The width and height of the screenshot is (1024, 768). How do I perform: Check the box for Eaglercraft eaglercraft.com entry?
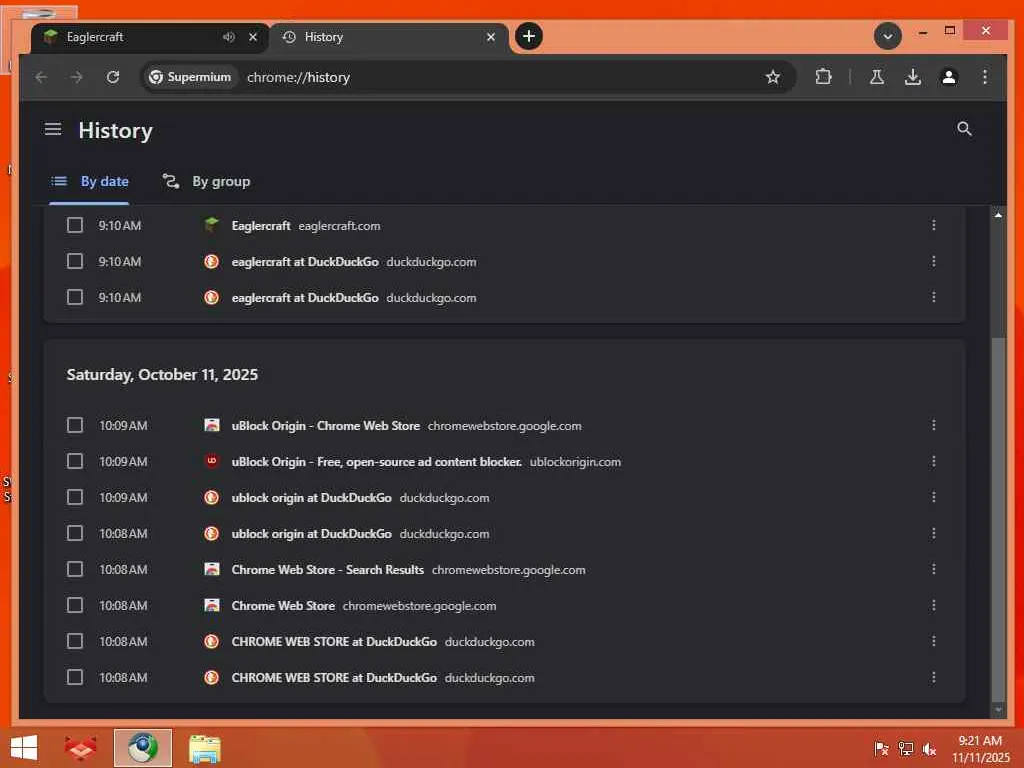coord(75,225)
